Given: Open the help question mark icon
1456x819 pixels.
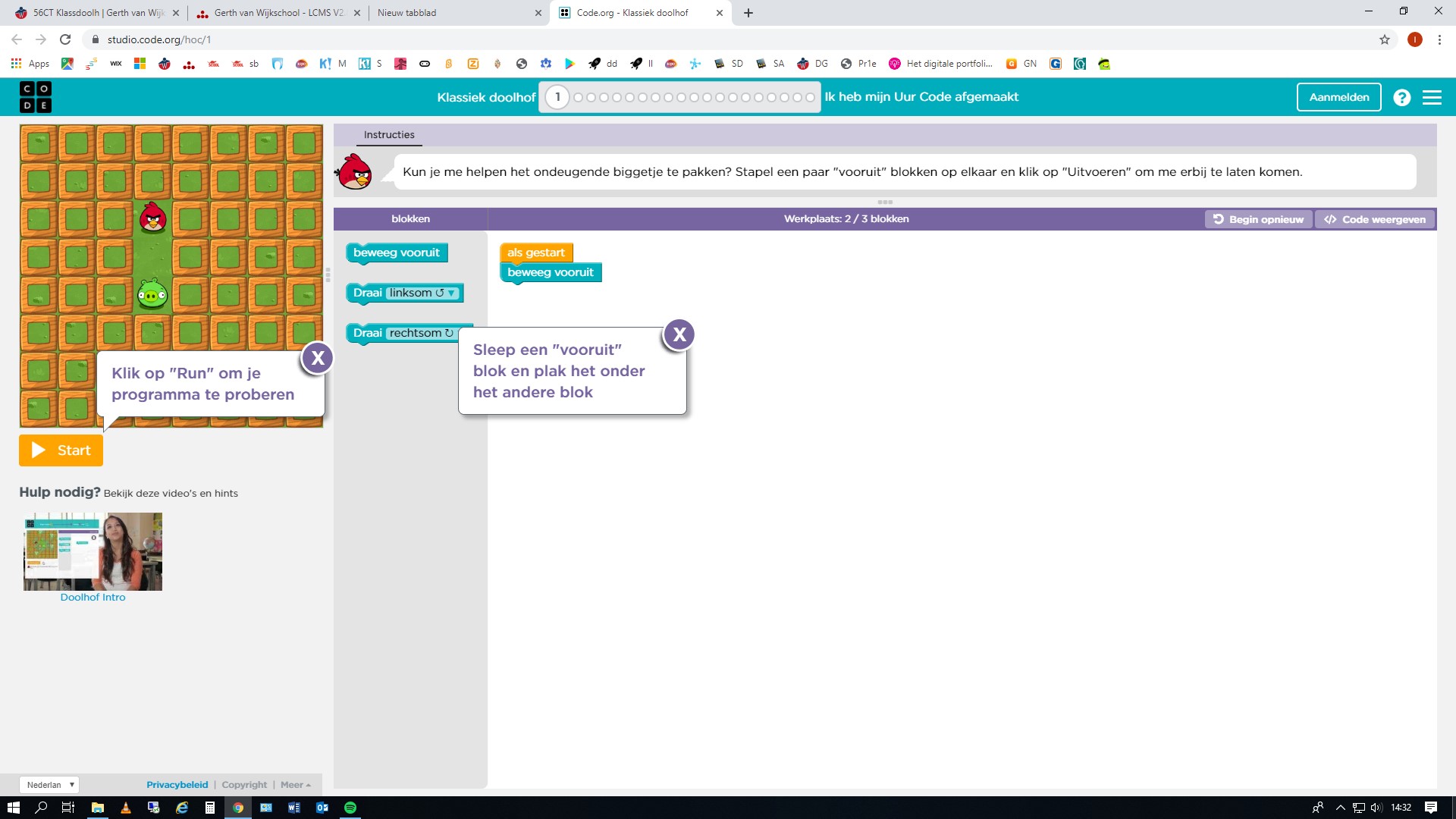Looking at the screenshot, I should (x=1401, y=97).
